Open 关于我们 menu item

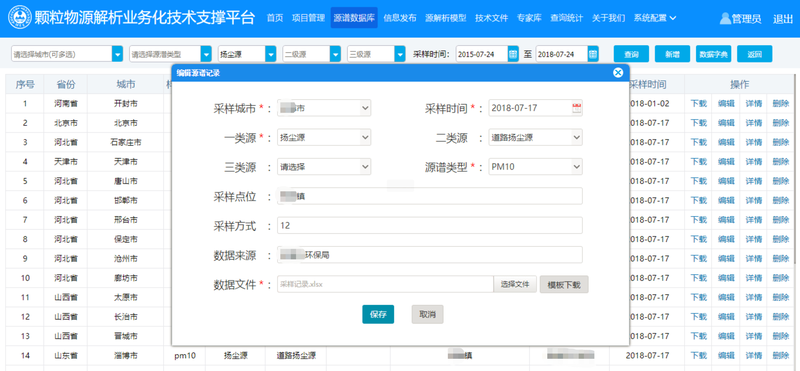(x=608, y=18)
